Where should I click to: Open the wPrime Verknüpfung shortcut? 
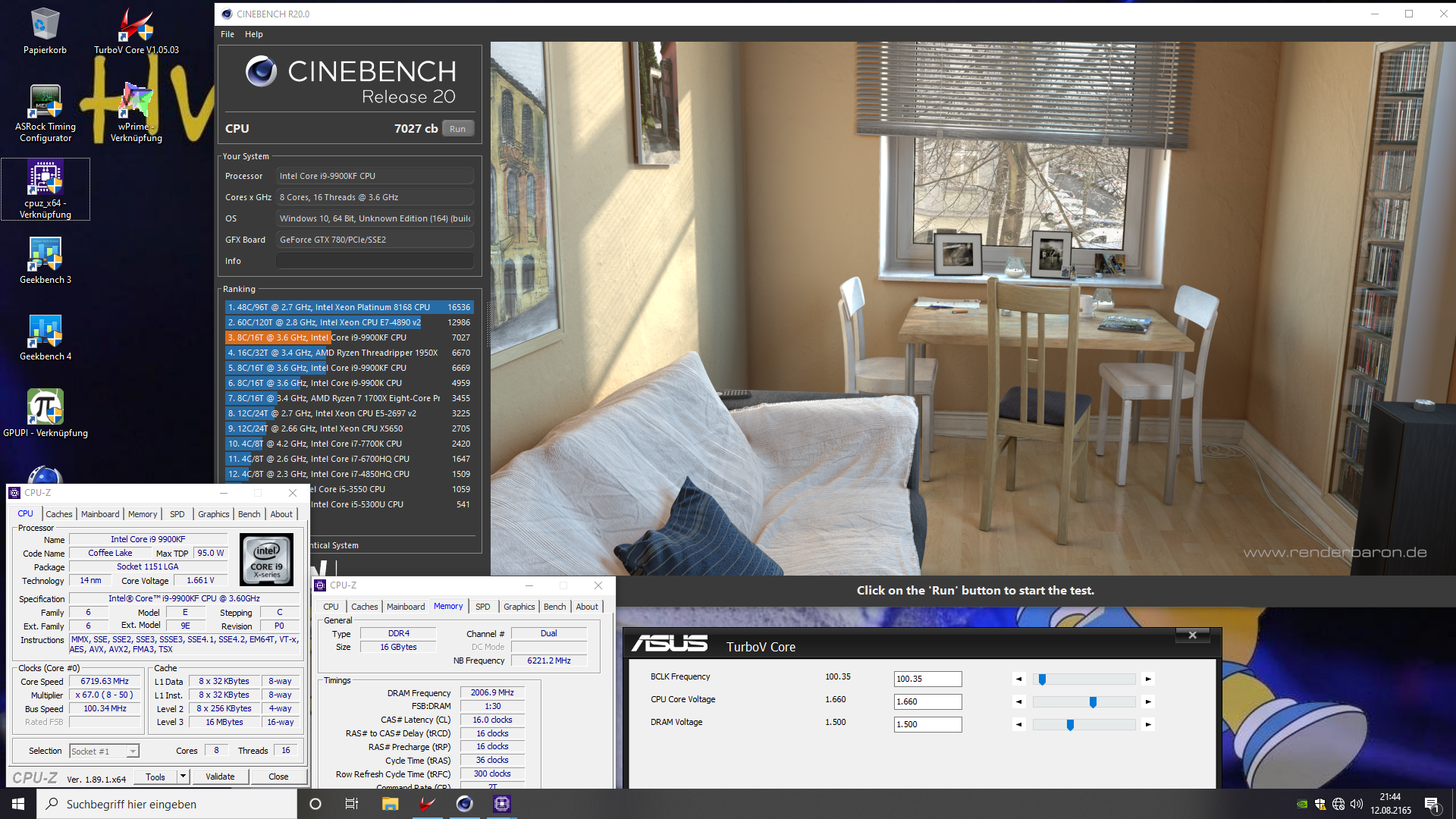click(x=136, y=112)
